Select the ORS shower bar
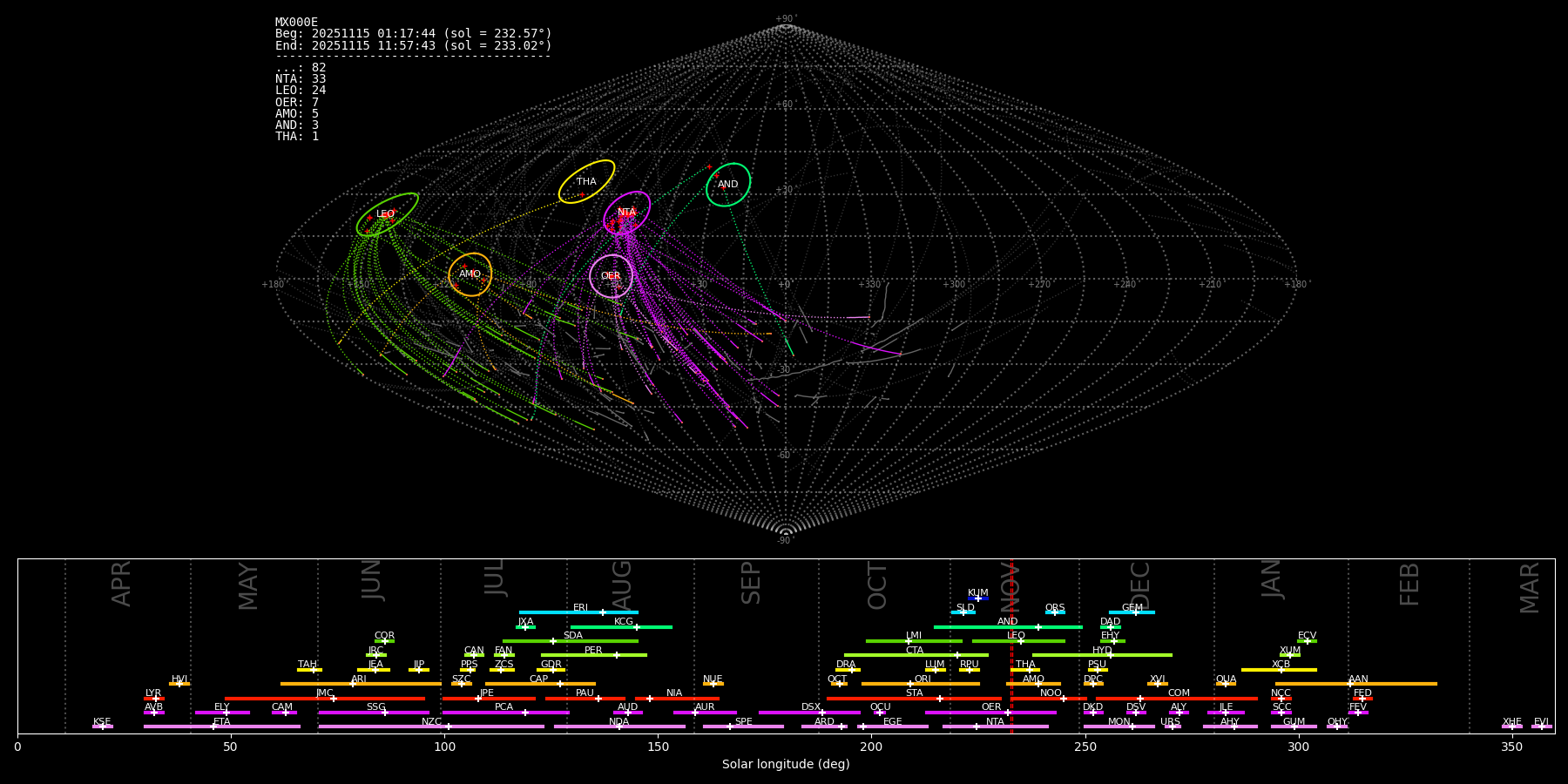Viewport: 1568px width, 784px height. (1055, 612)
